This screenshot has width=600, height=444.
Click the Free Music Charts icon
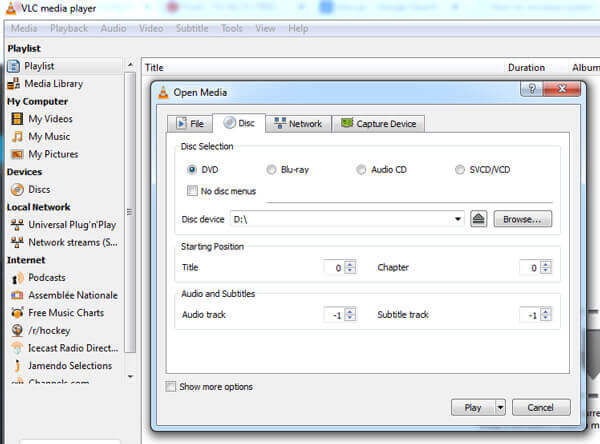pos(17,313)
